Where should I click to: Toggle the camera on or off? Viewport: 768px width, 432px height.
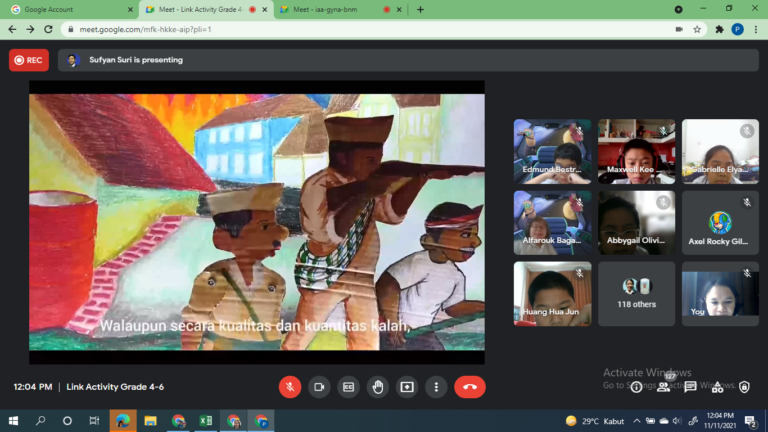pyautogui.click(x=319, y=387)
